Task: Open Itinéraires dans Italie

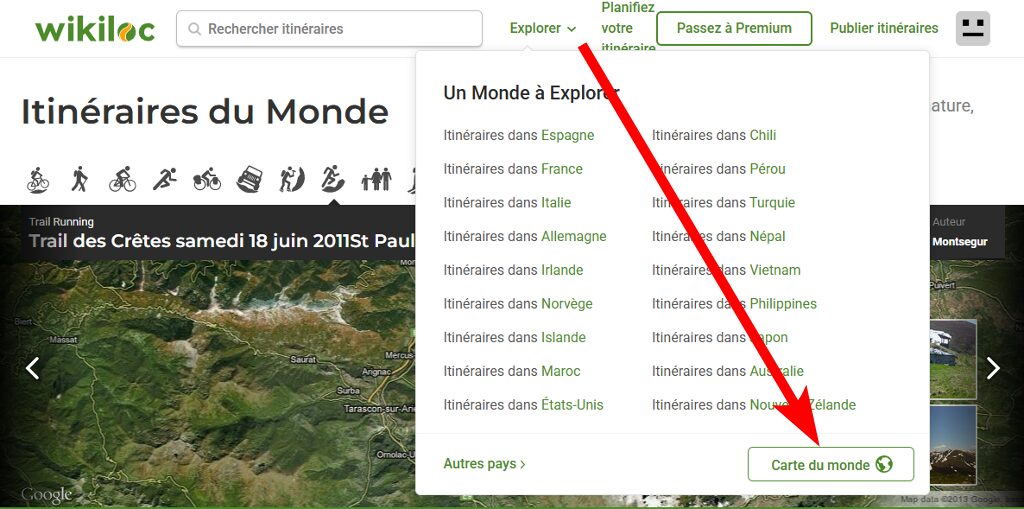Action: click(x=507, y=203)
